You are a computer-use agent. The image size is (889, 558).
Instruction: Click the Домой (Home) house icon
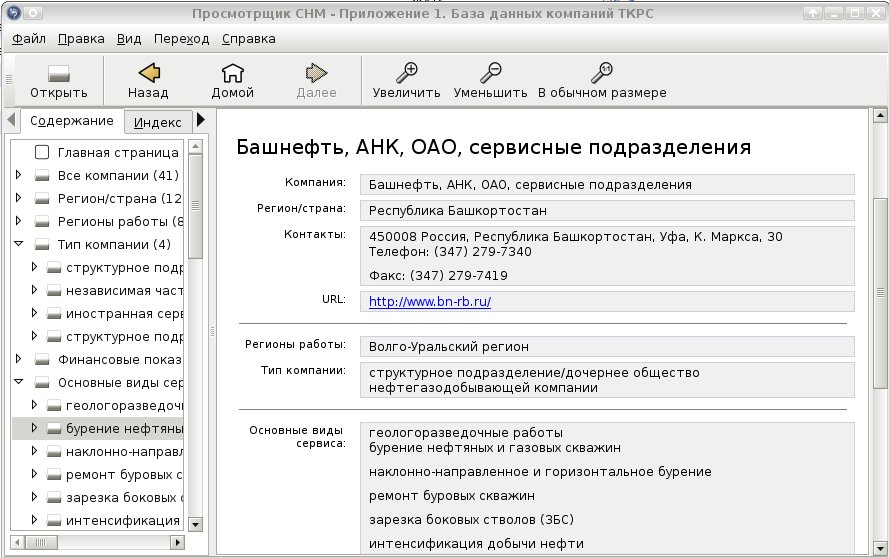coord(232,73)
